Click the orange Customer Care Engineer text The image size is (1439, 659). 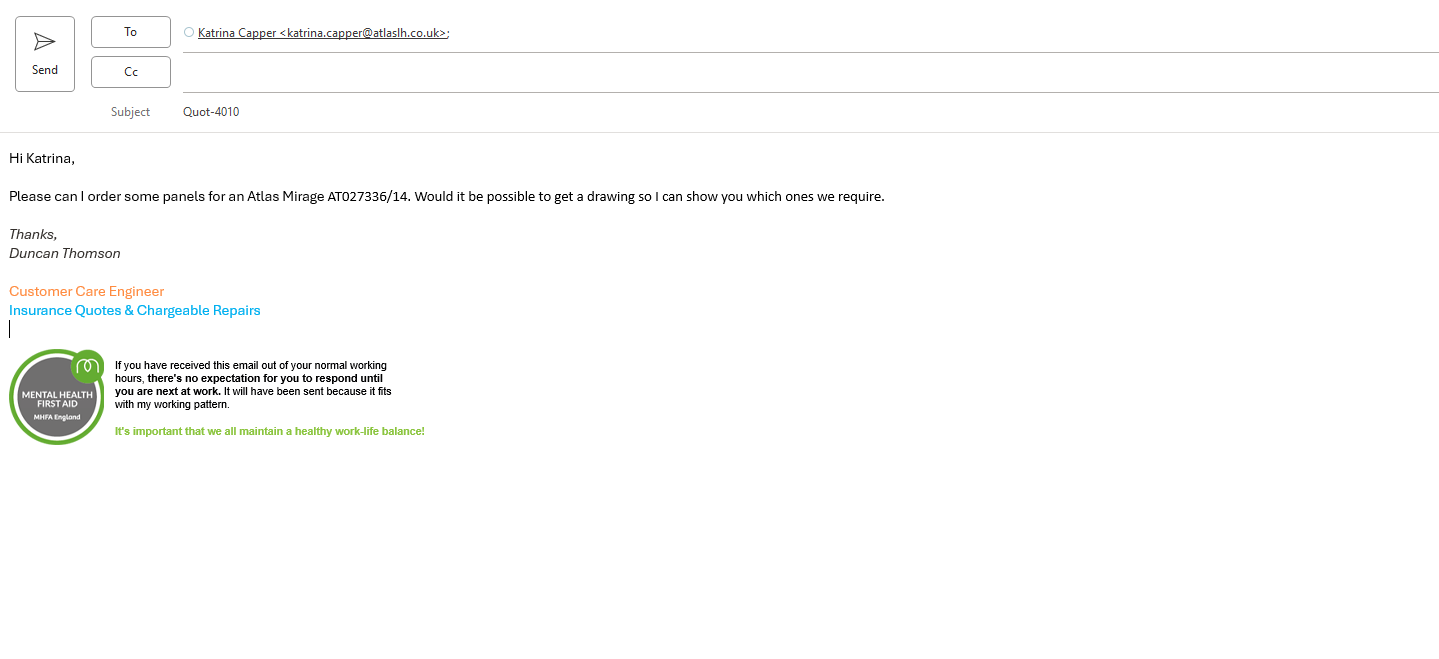pyautogui.click(x=86, y=291)
